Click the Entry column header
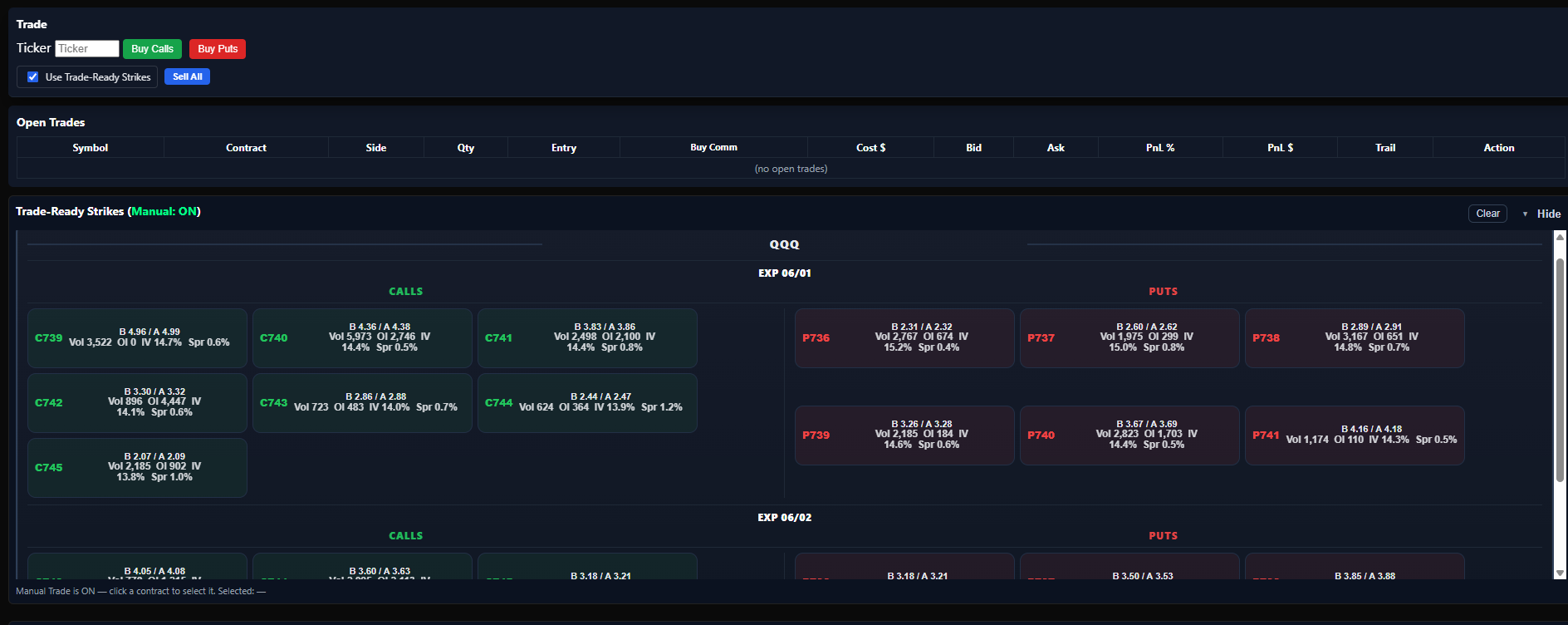The image size is (1568, 625). click(564, 148)
